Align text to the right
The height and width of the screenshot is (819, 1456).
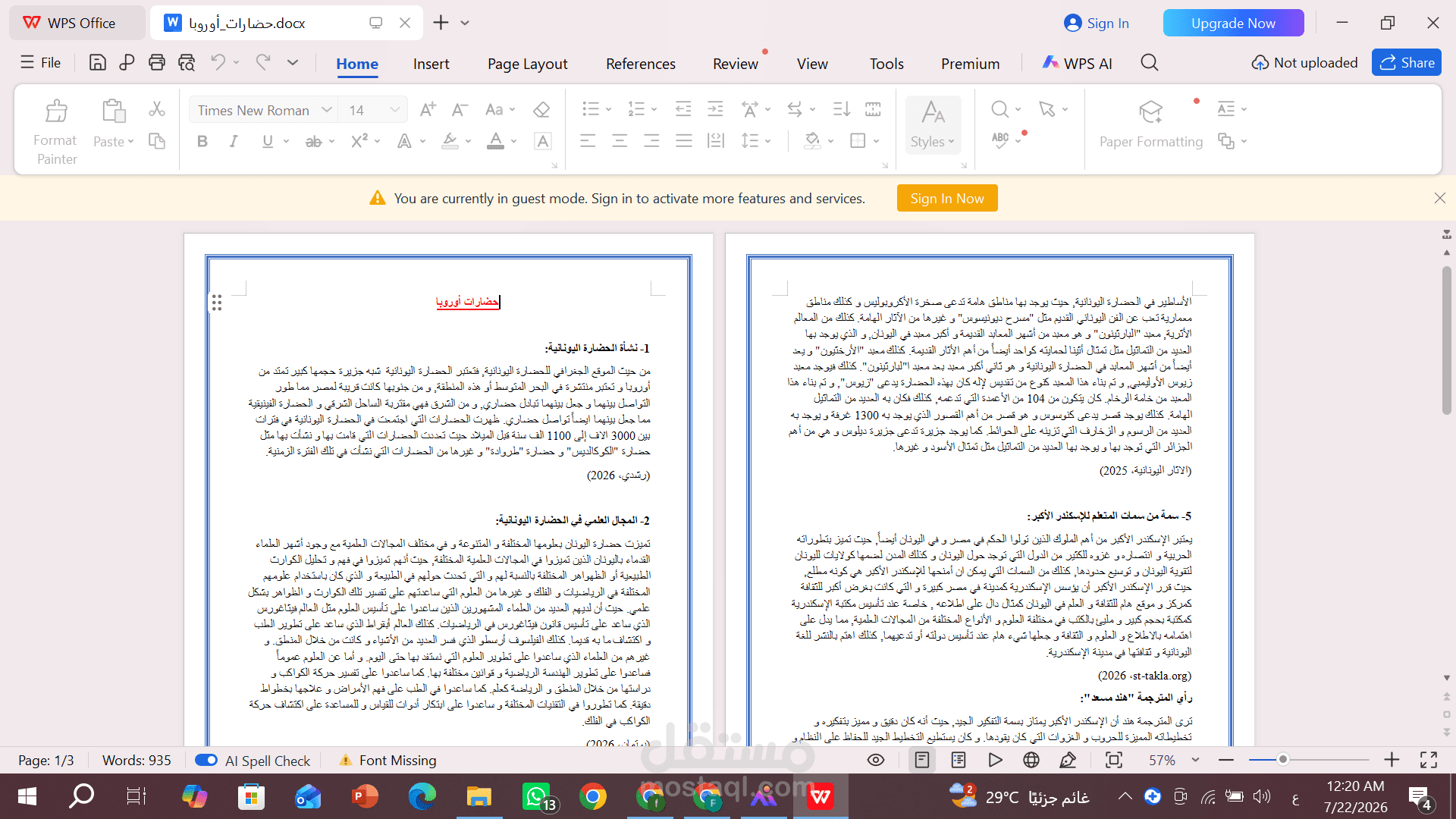pos(651,141)
